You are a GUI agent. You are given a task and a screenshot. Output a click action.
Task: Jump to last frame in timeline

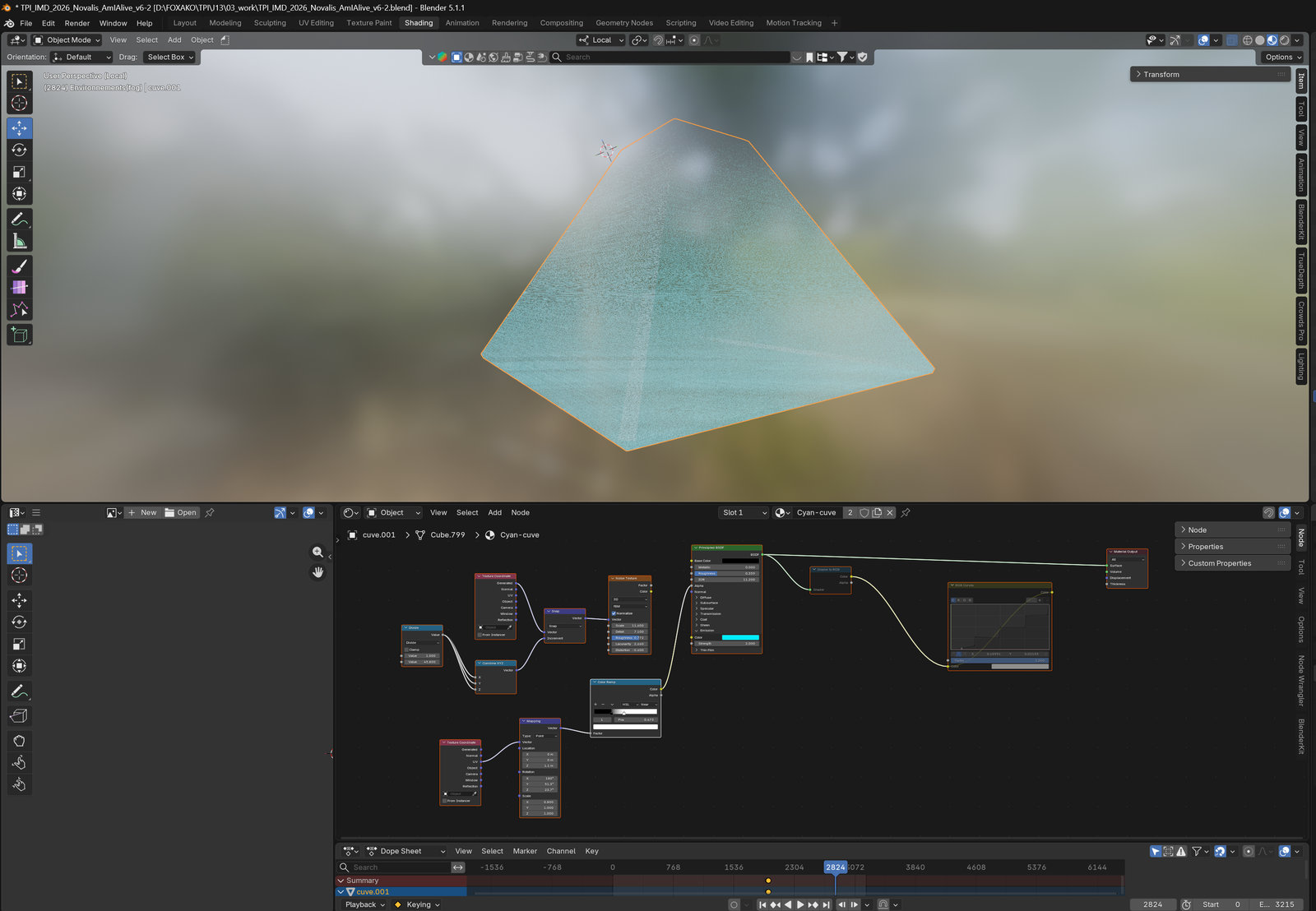pyautogui.click(x=826, y=904)
